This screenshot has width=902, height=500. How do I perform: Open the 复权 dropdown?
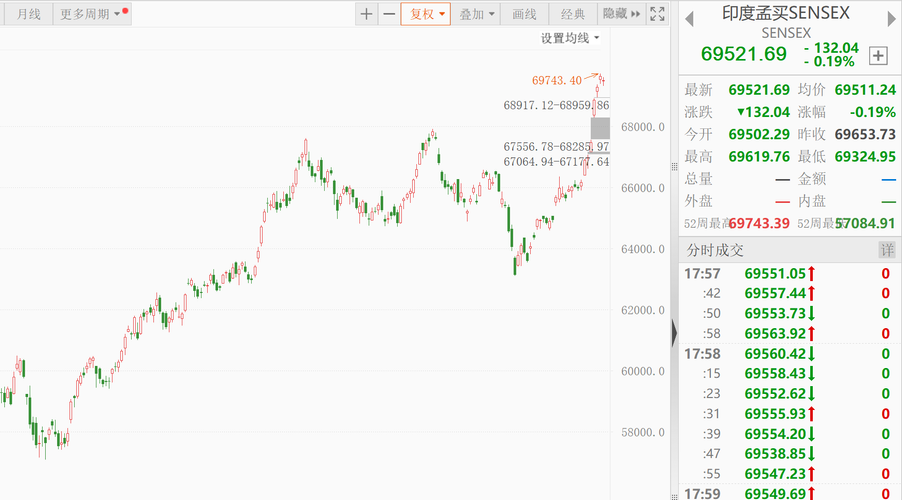[427, 14]
